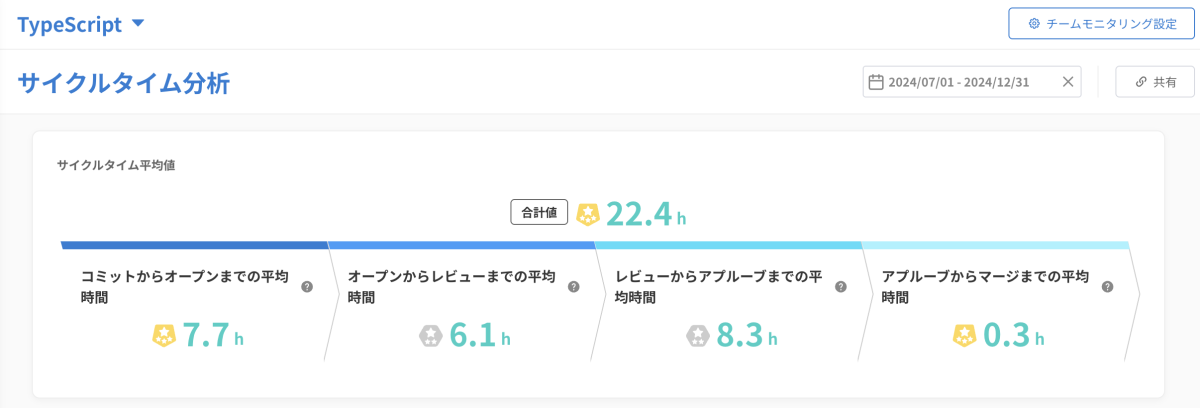
Task: Open help icon for レビューからアプルーブまでの平均時間
Action: tap(841, 286)
